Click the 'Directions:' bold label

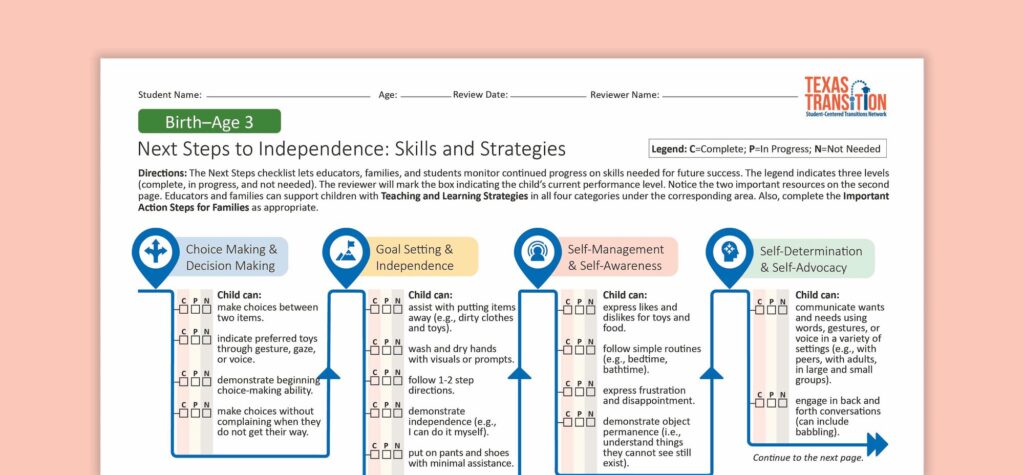163,173
